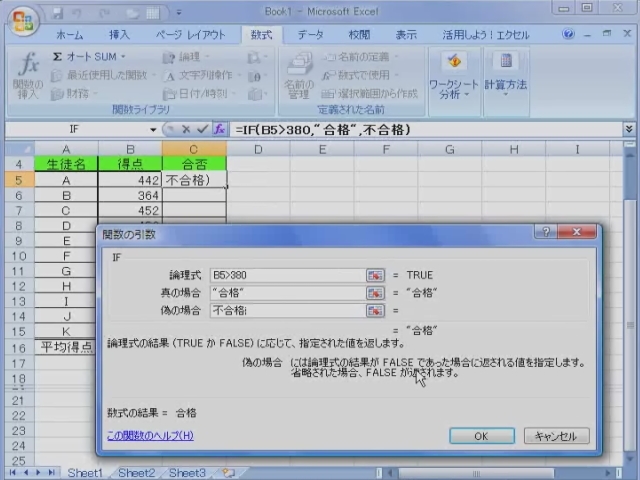The width and height of the screenshot is (640, 480).
Task: Open the Sheet2 worksheet tab
Action: (135, 473)
